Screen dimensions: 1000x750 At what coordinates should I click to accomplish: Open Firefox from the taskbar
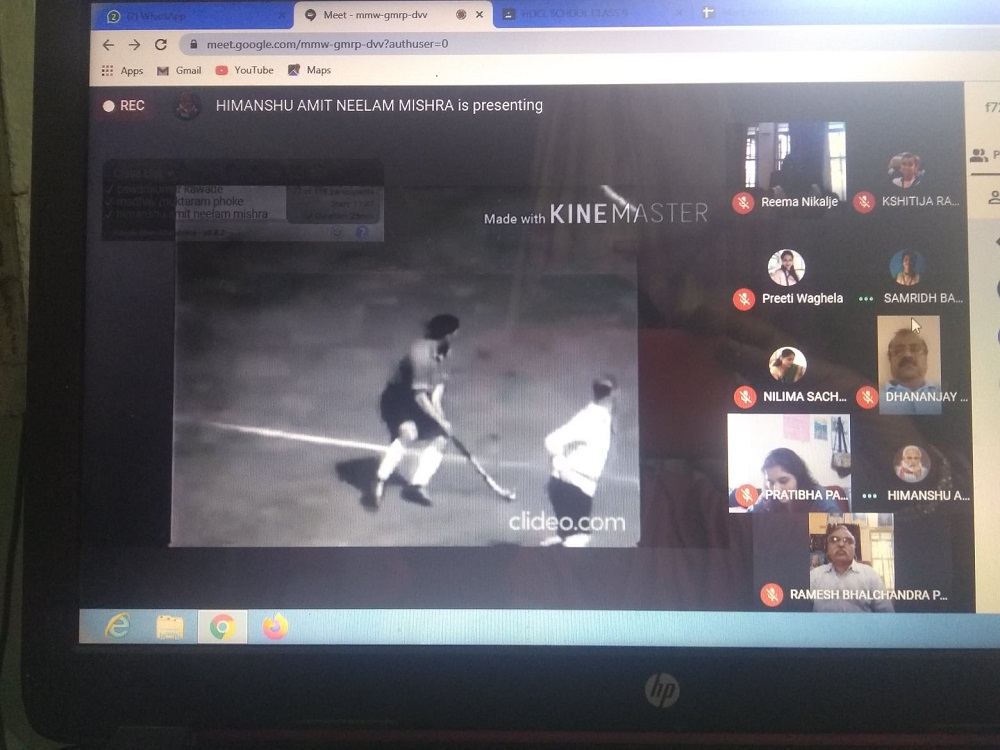274,627
